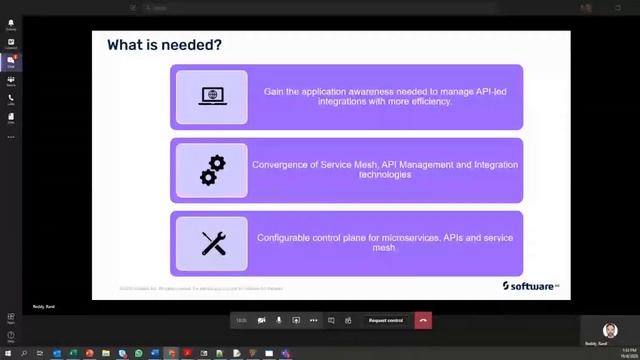640x360 pixels.
Task: Open Task View in the taskbar
Action: pyautogui.click(x=40, y=353)
